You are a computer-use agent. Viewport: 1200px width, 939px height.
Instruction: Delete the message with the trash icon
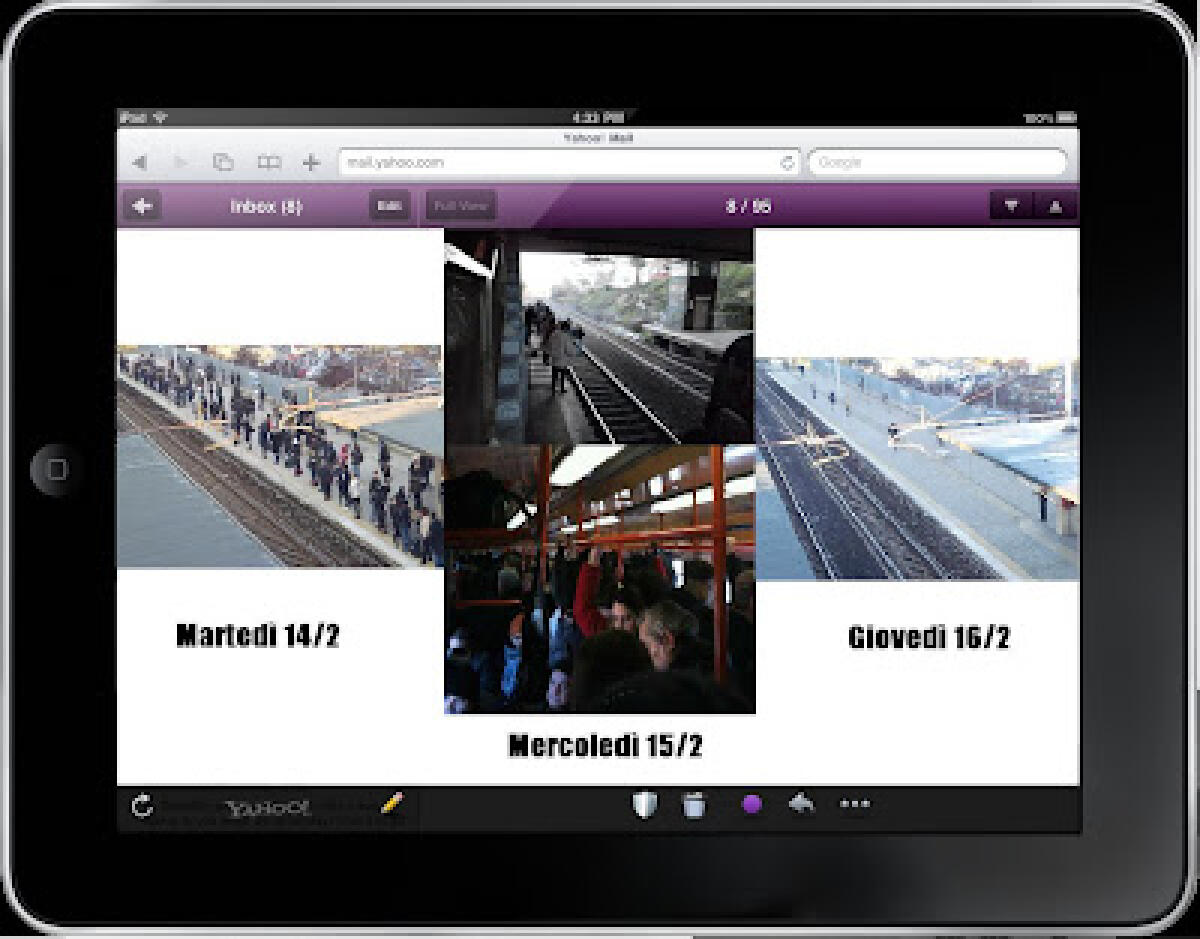(694, 805)
